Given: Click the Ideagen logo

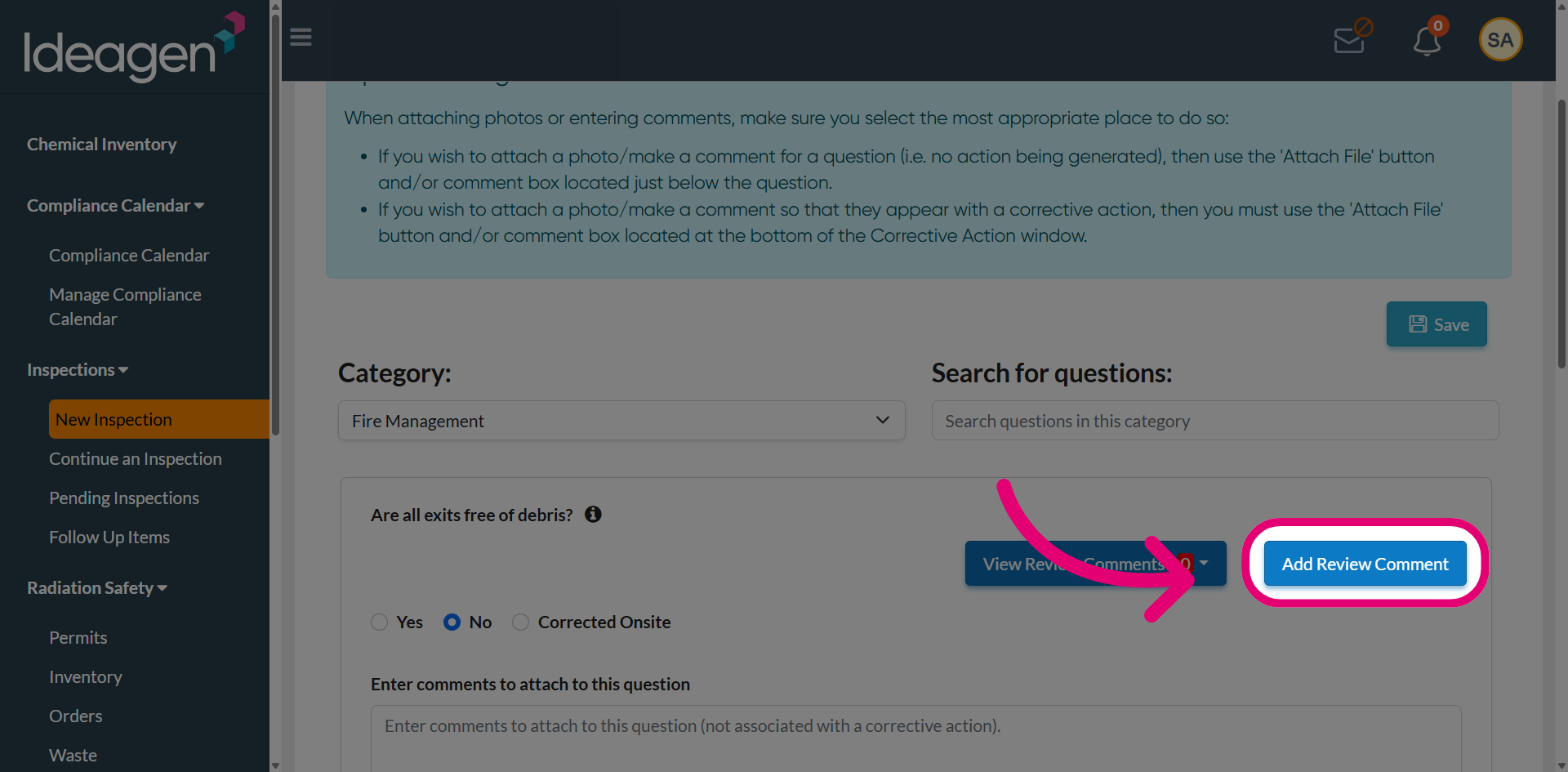Looking at the screenshot, I should point(134,47).
